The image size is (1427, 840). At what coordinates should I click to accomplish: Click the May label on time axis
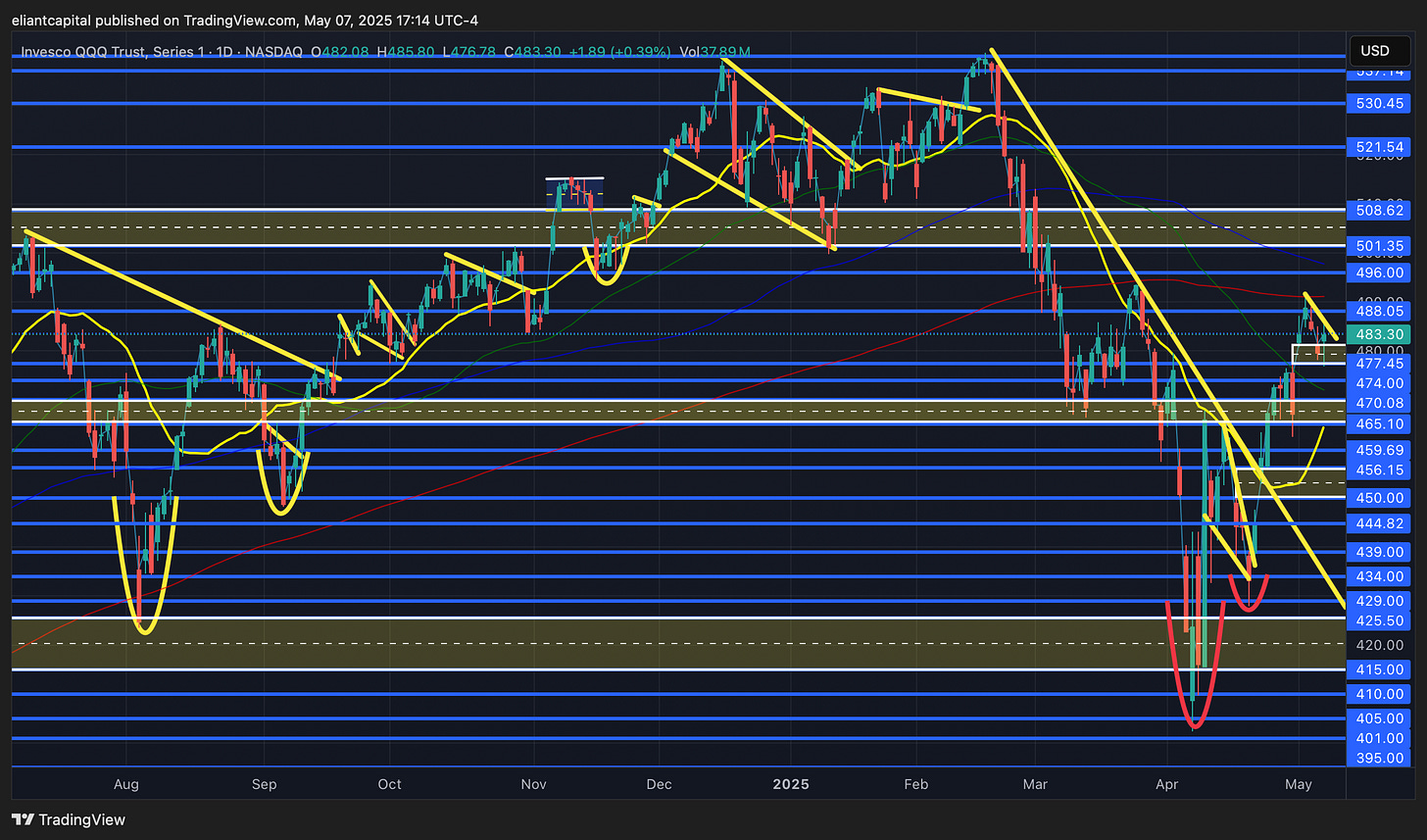(1298, 784)
